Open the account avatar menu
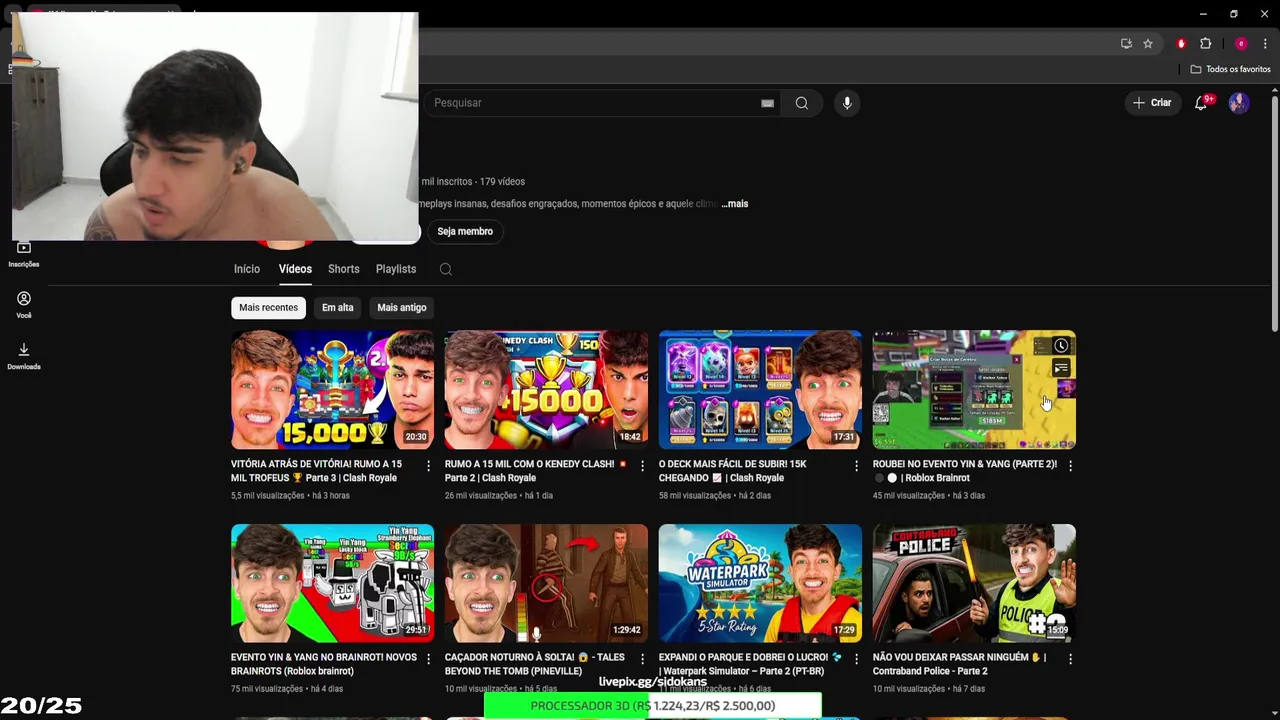Image resolution: width=1280 pixels, height=720 pixels. [1239, 103]
